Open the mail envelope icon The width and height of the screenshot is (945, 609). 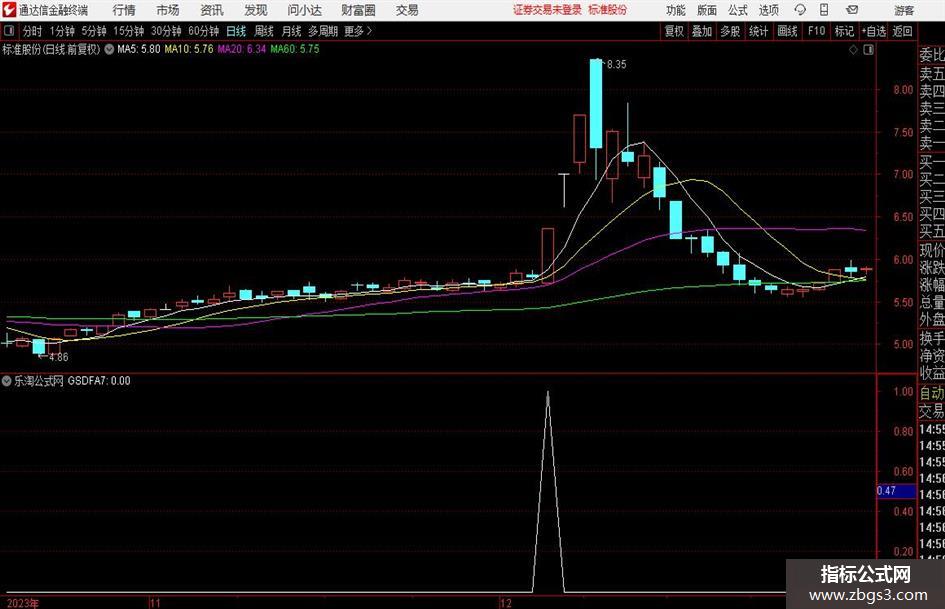pyautogui.click(x=852, y=10)
